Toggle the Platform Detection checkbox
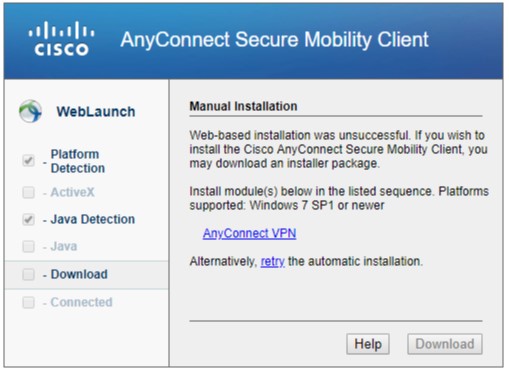 click(x=28, y=161)
